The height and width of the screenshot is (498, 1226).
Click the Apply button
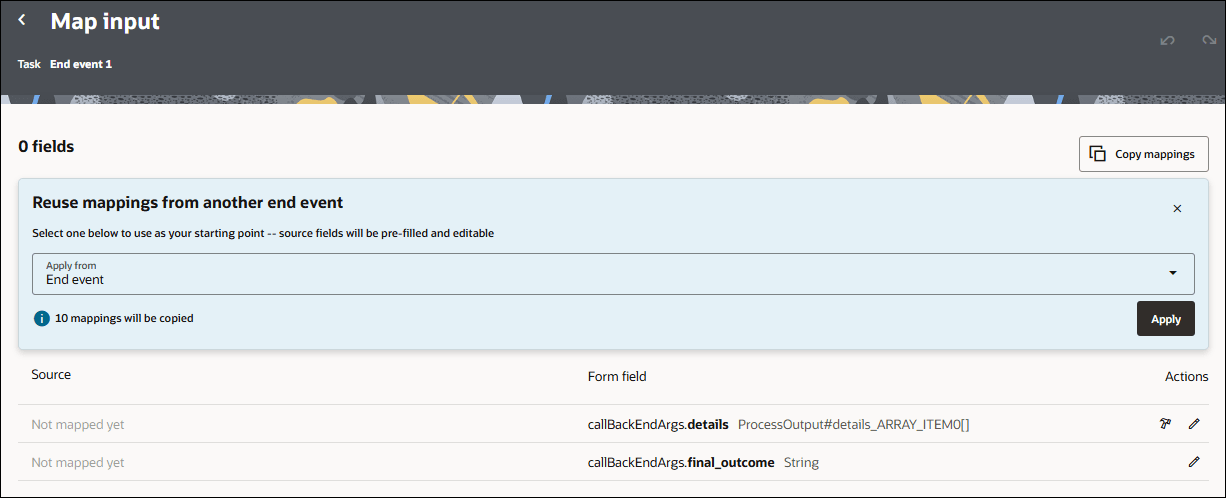click(1166, 319)
